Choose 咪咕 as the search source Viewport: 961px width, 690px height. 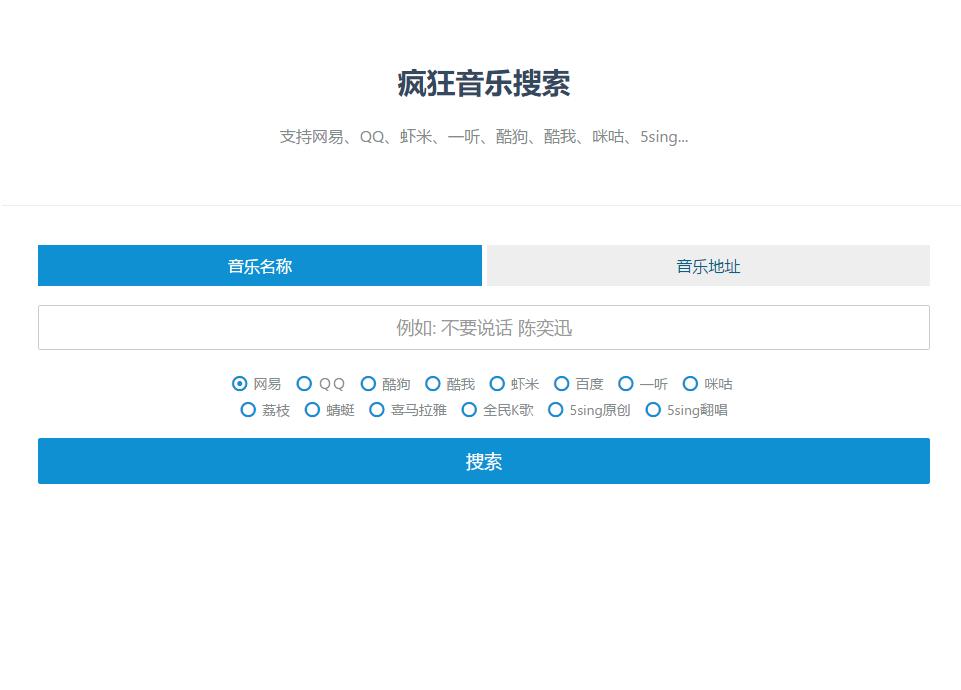(x=690, y=384)
